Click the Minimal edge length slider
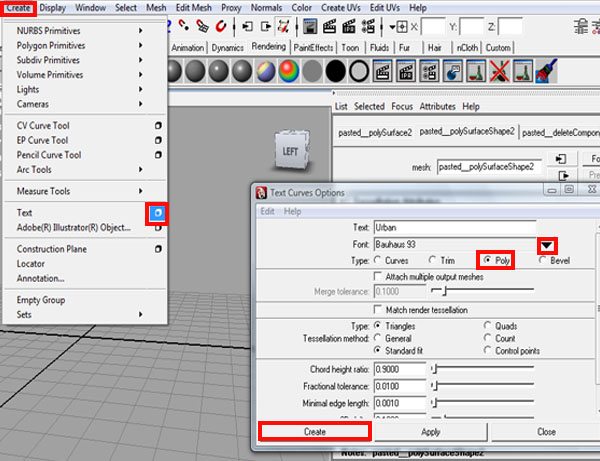The height and width of the screenshot is (461, 600). tap(483, 402)
